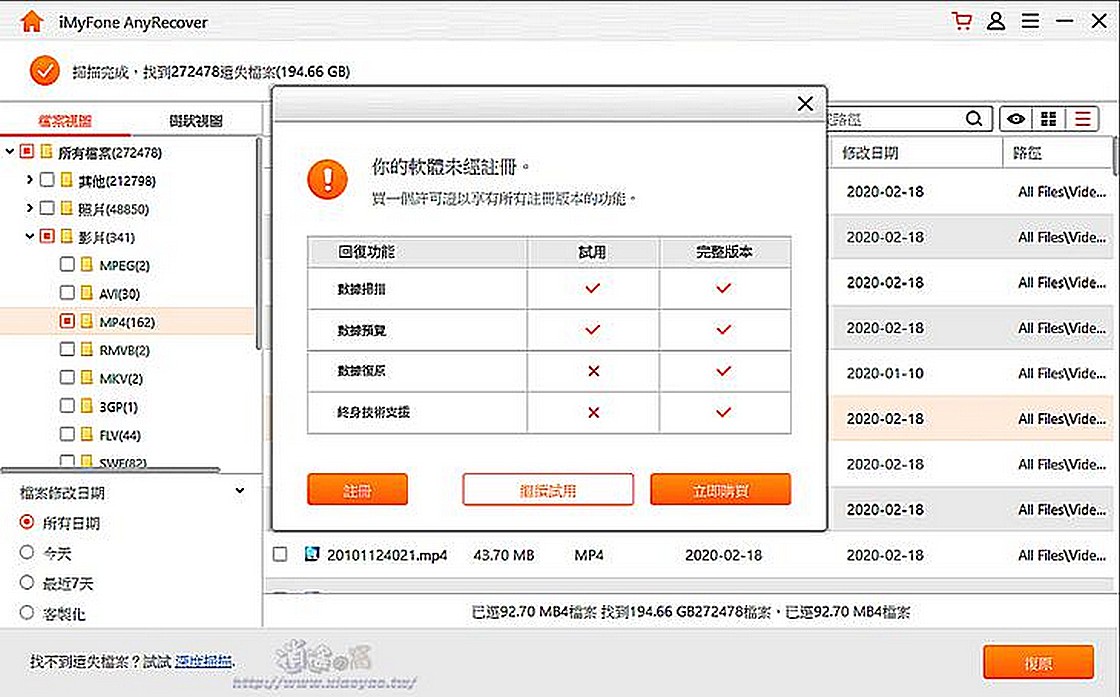Screen dimensions: 1120x697
Task: Collapse the 檔案修改日期 filter section
Action: [x=240, y=491]
